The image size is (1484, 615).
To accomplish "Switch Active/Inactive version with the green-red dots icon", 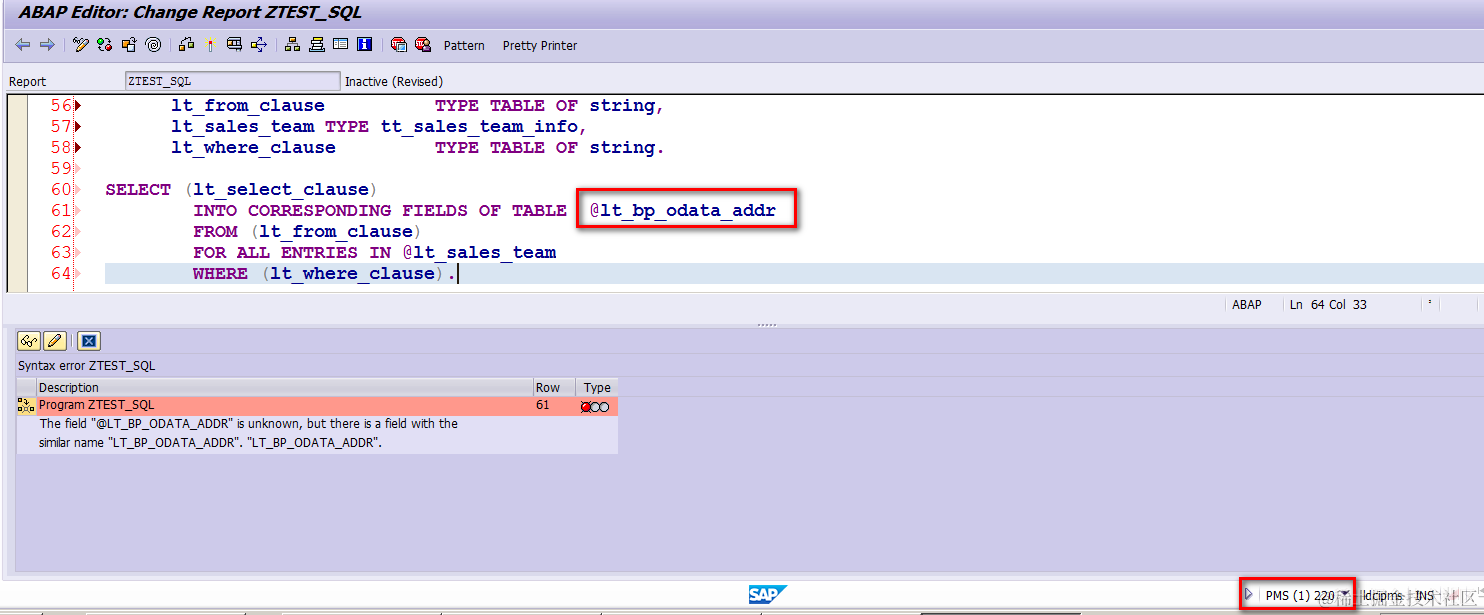I will (105, 45).
